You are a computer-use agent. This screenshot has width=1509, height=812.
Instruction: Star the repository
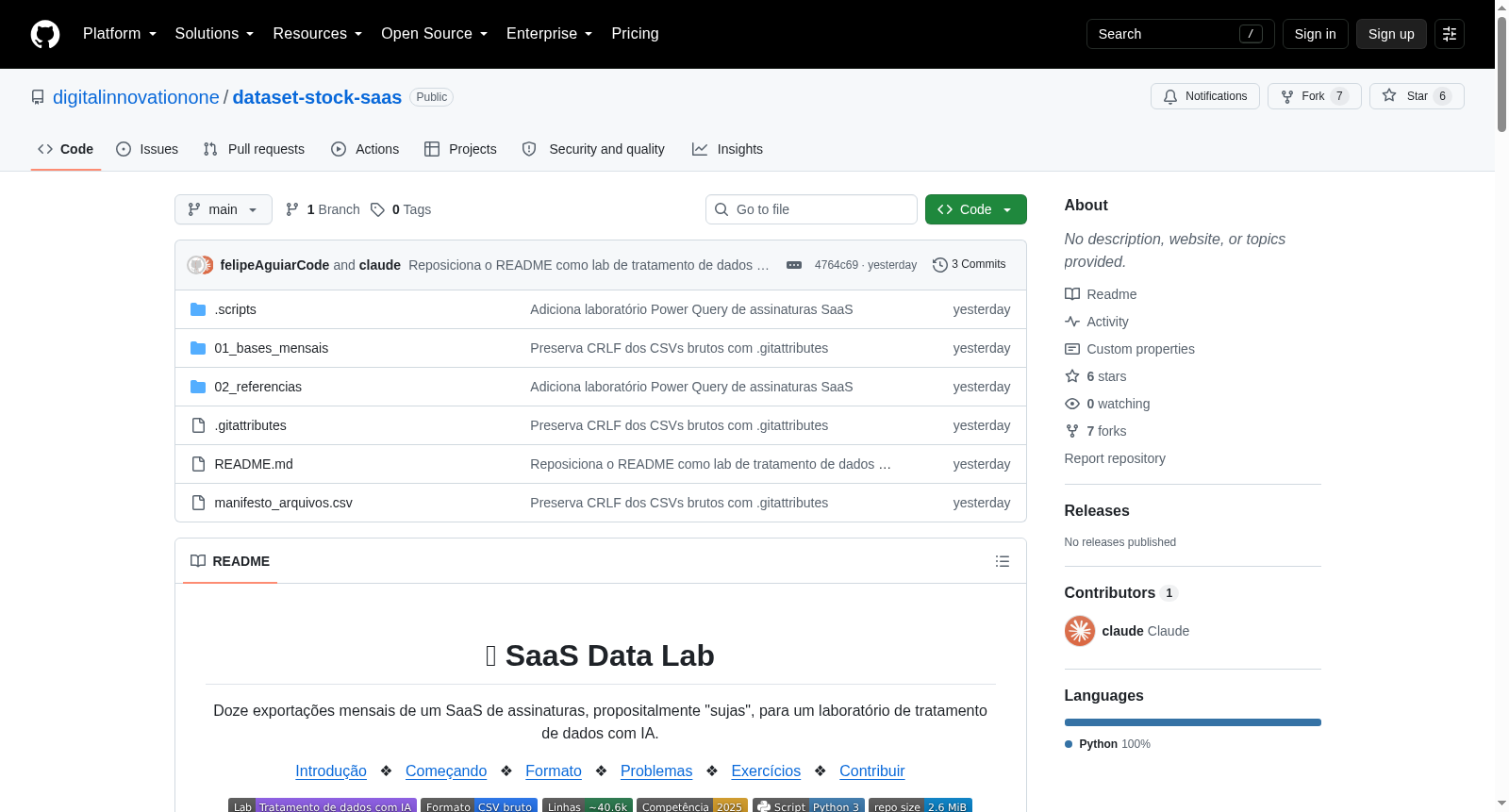(x=1416, y=96)
